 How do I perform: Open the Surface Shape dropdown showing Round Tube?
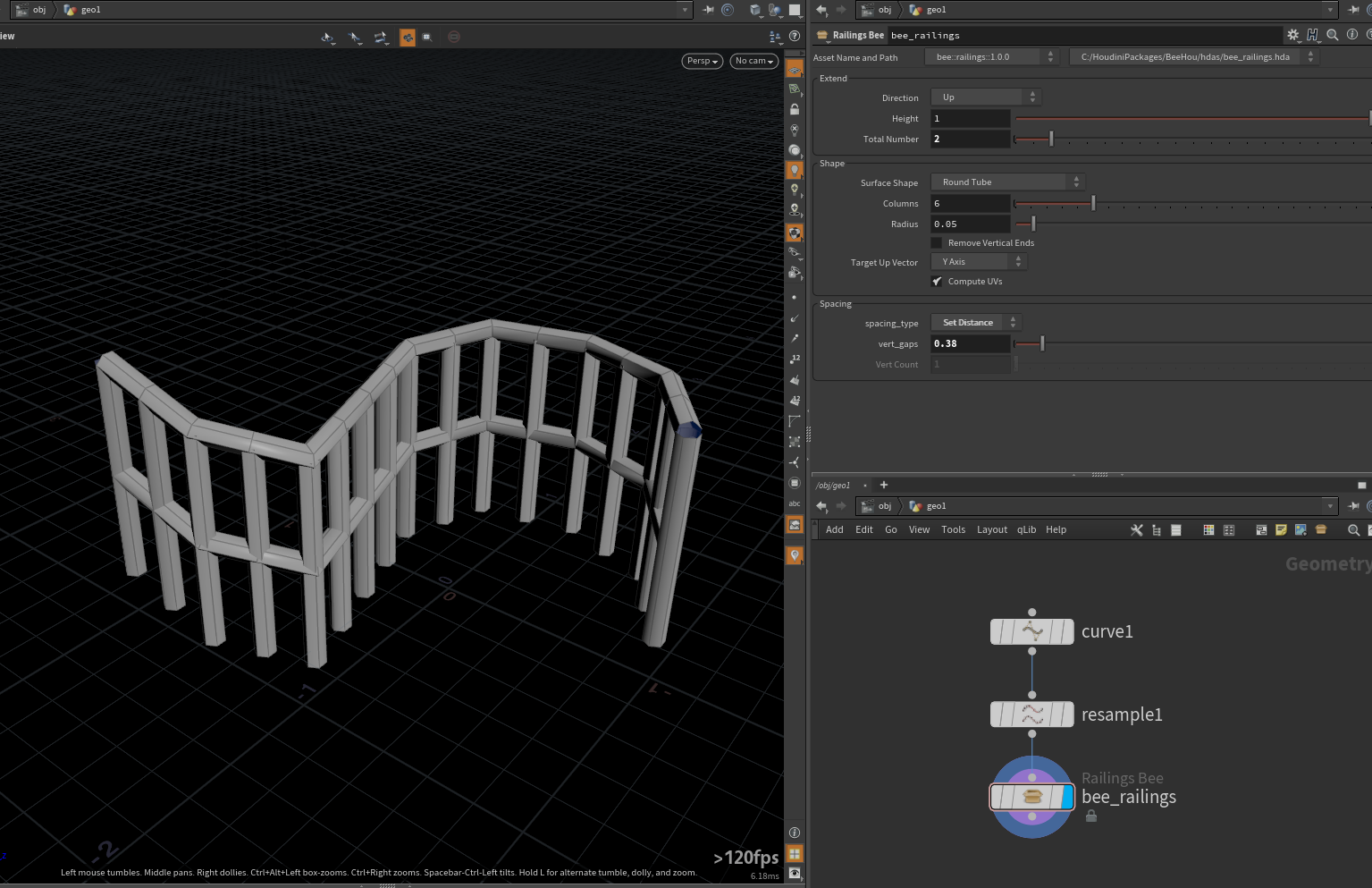(x=1007, y=182)
